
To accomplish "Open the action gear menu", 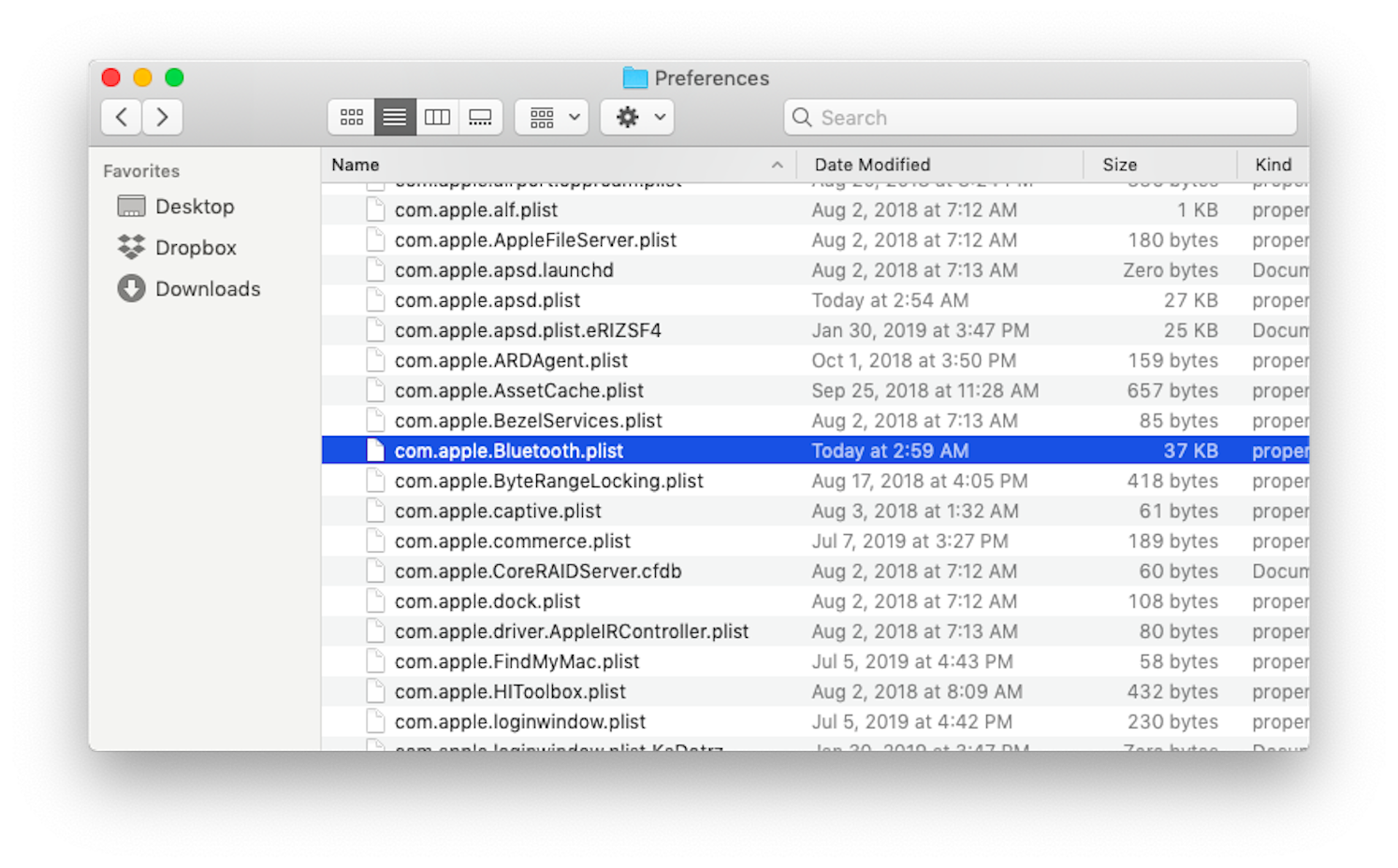I will pyautogui.click(x=636, y=117).
